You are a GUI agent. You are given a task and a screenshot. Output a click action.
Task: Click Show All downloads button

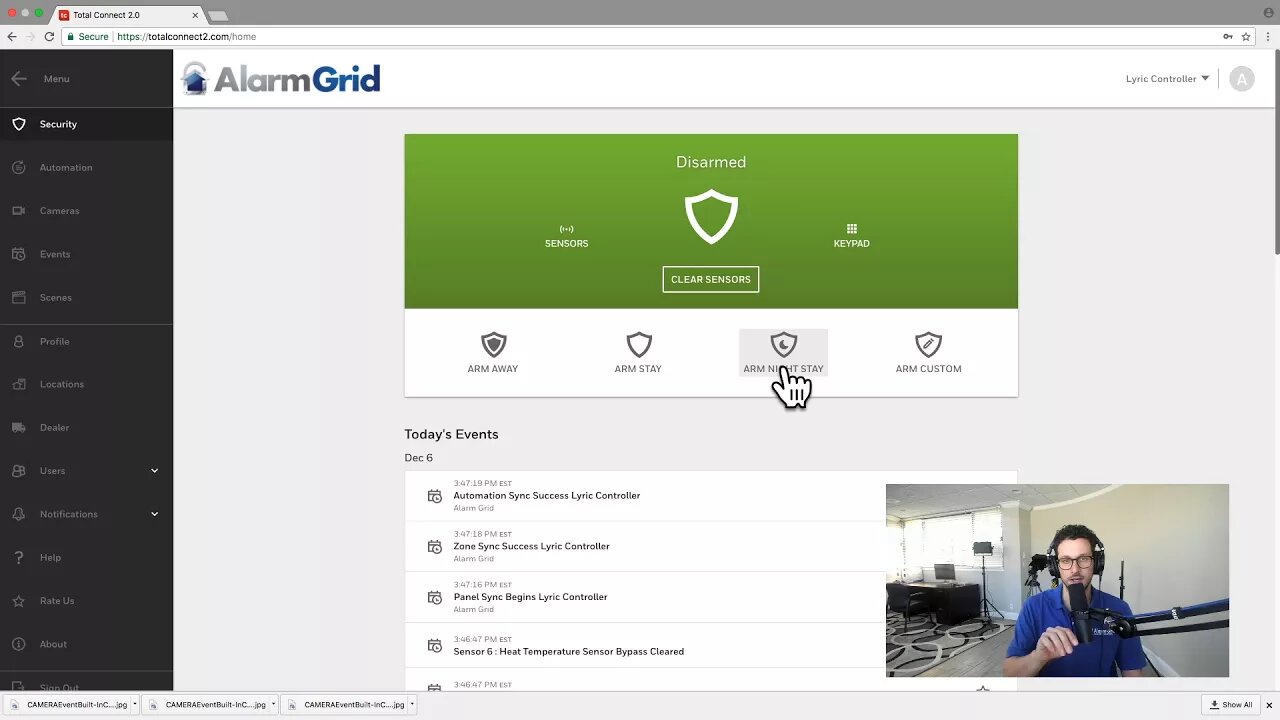(1231, 704)
